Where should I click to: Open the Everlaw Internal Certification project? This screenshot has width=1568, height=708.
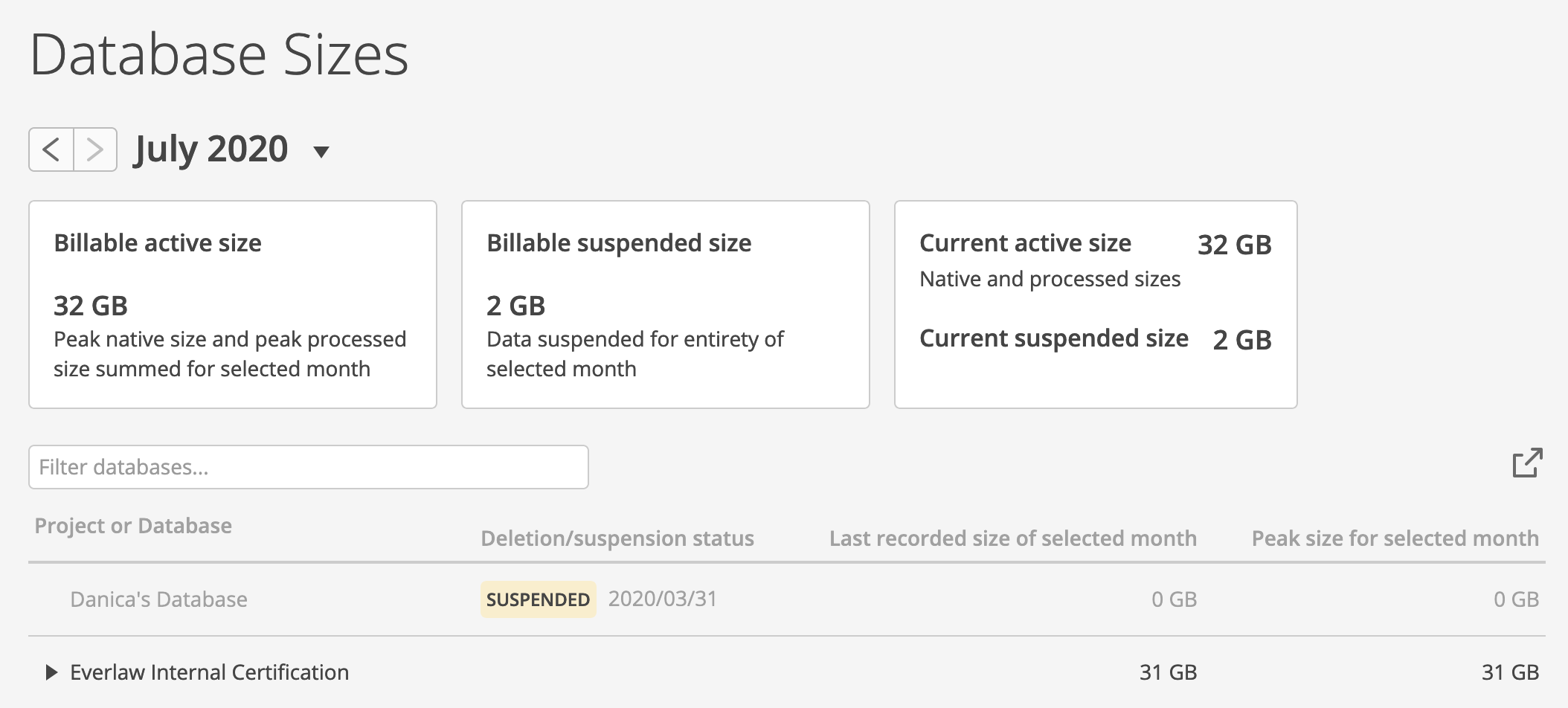coord(210,672)
